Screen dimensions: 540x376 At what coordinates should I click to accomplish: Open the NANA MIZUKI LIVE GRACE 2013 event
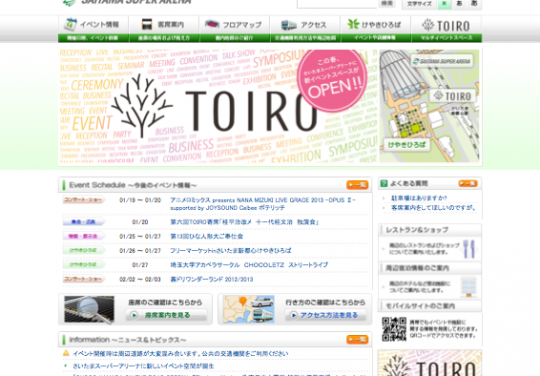263,204
